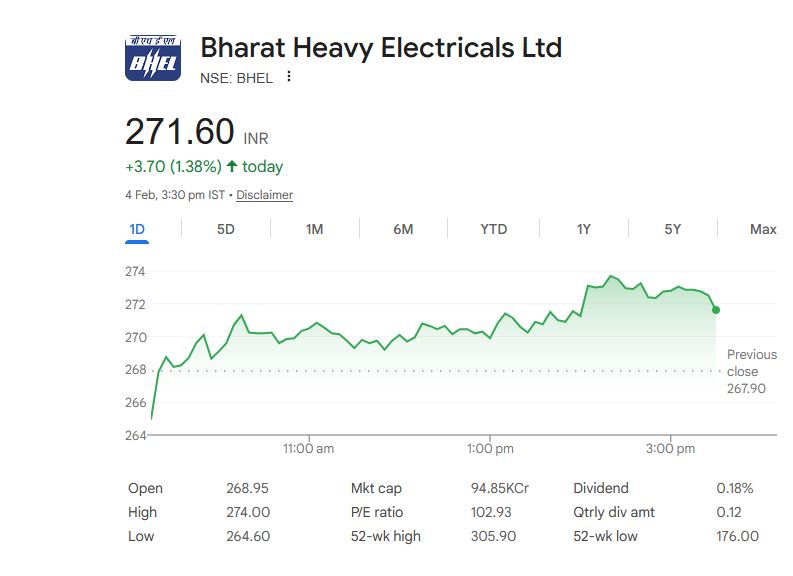This screenshot has height=576, width=793.
Task: View the 1Y price chart
Action: tap(584, 229)
